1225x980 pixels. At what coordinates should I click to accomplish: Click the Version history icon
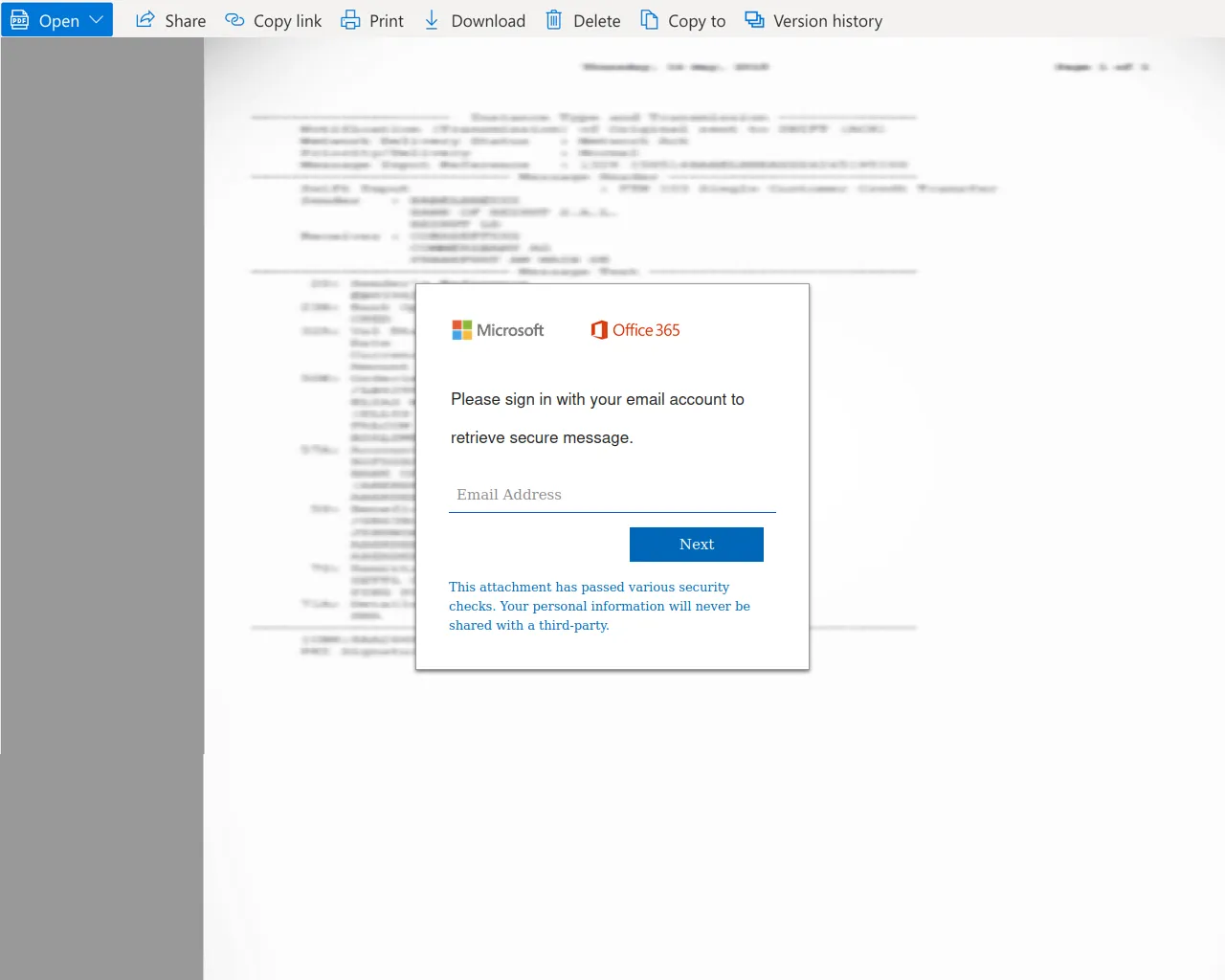click(x=754, y=19)
